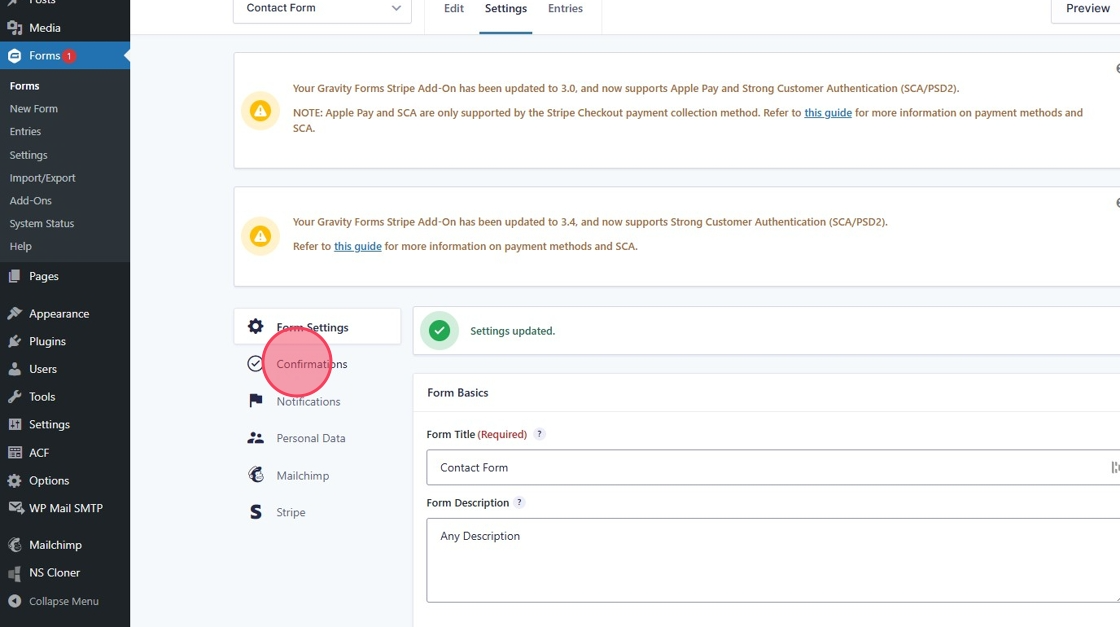Open Help submenu link
The height and width of the screenshot is (627, 1120).
point(21,246)
